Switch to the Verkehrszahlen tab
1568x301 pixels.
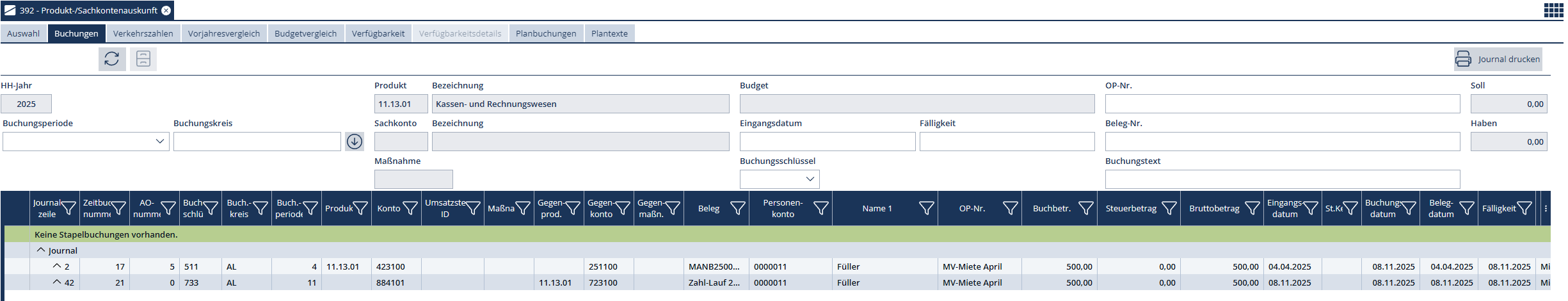(143, 33)
